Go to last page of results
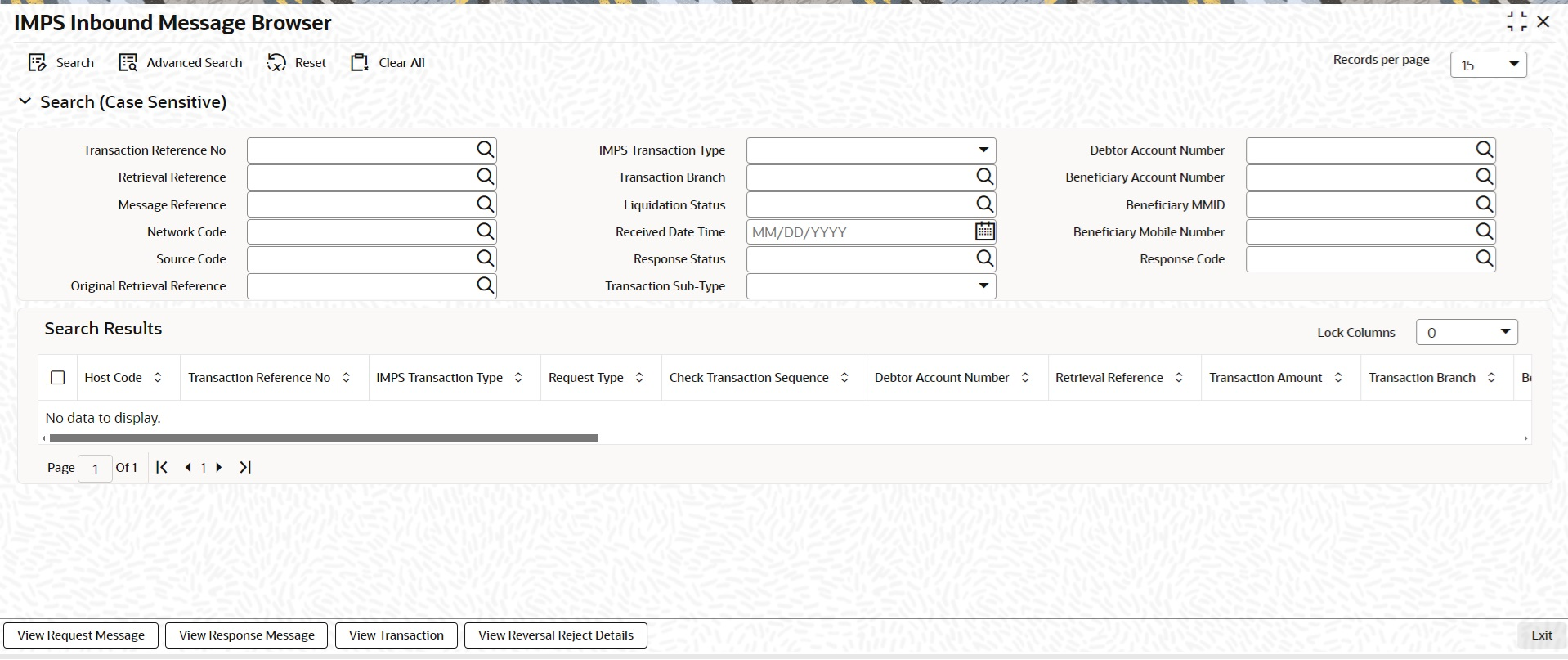This screenshot has height=660, width=1568. (x=245, y=467)
